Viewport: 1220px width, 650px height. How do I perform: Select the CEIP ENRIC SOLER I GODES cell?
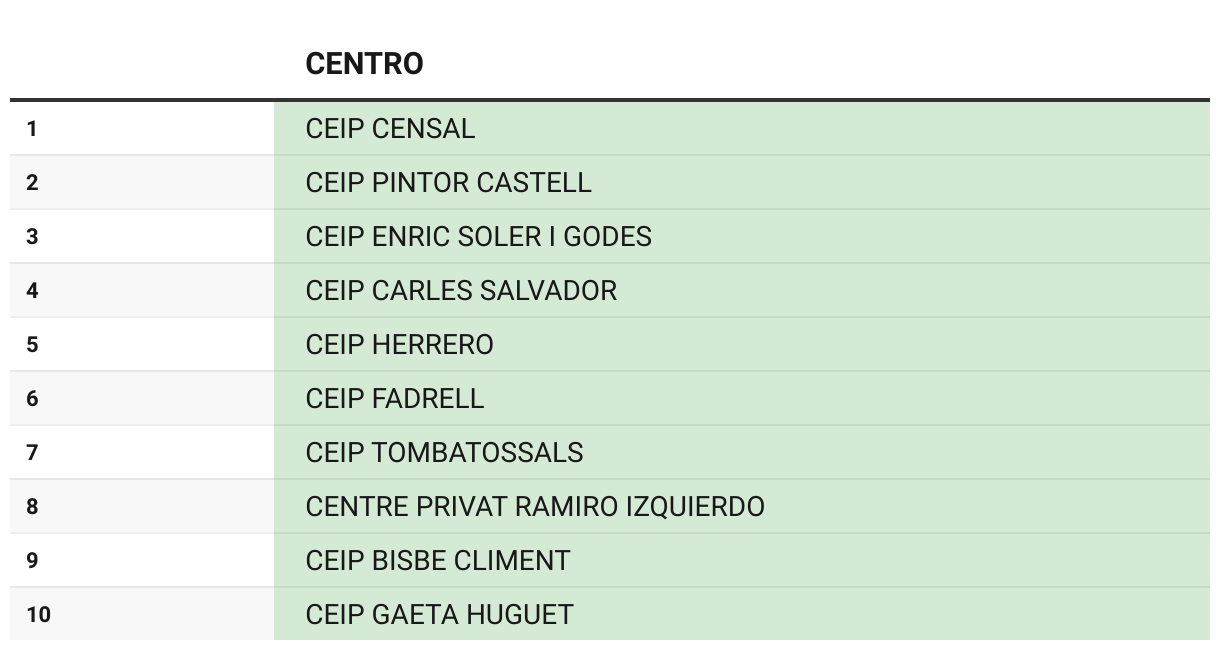pos(742,237)
